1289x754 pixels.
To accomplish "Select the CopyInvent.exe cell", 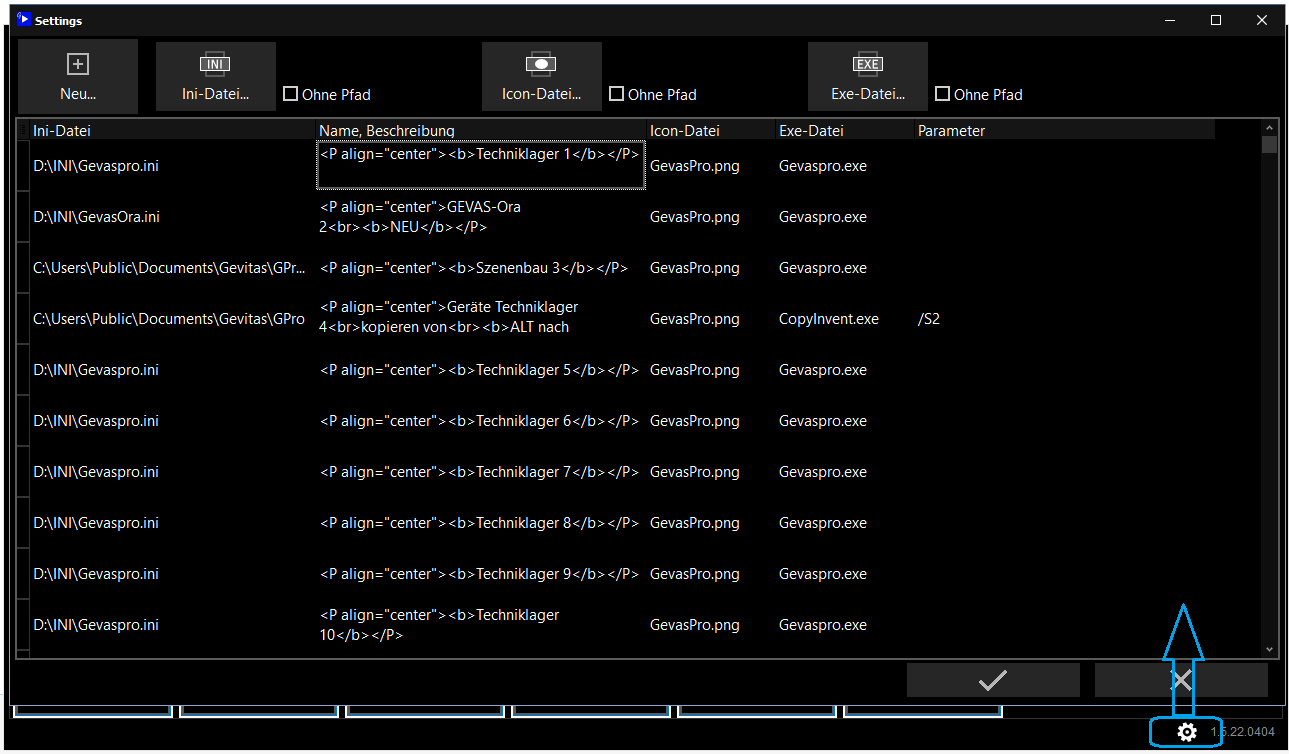I will click(x=845, y=319).
